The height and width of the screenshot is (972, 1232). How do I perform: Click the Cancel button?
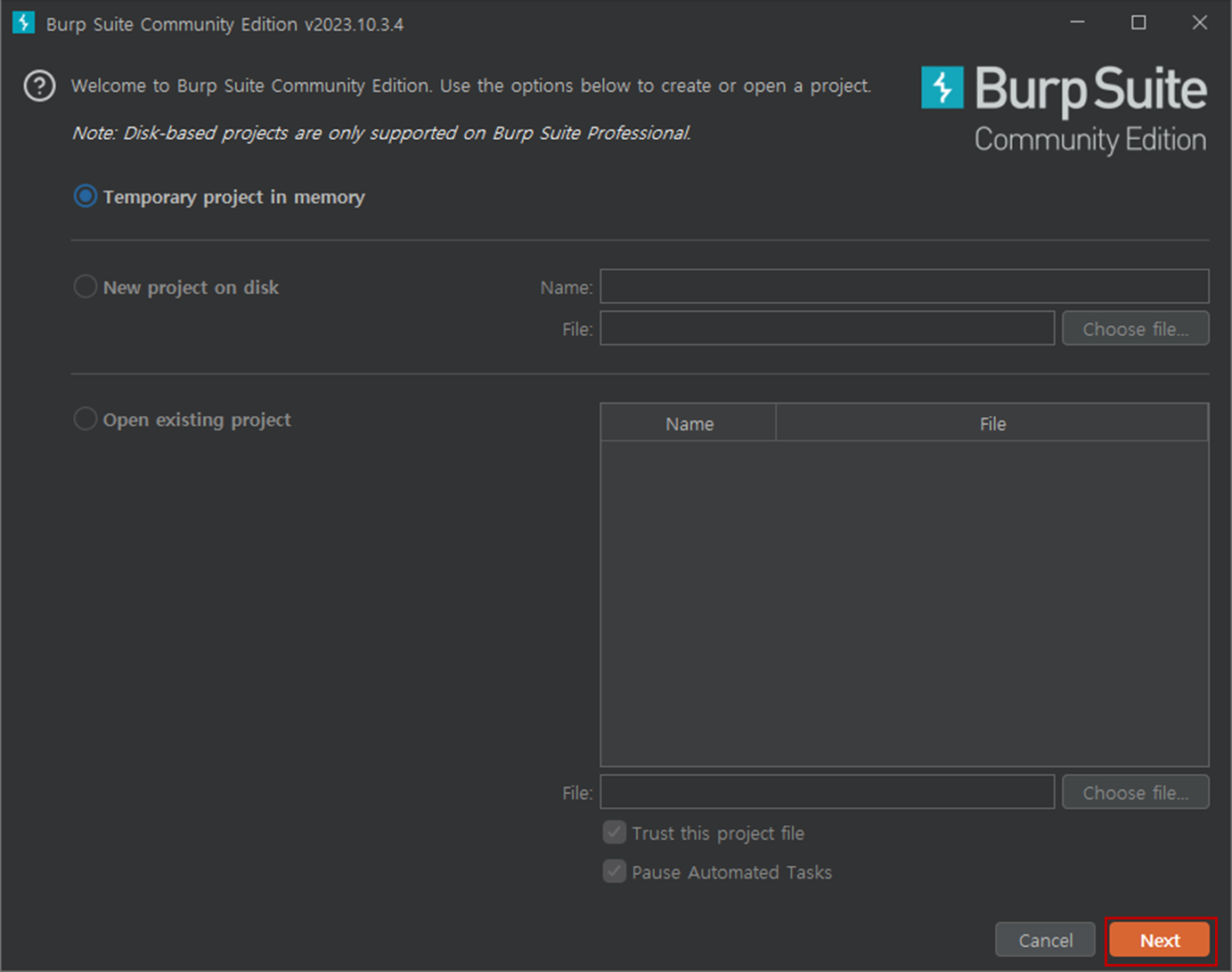coord(1045,940)
